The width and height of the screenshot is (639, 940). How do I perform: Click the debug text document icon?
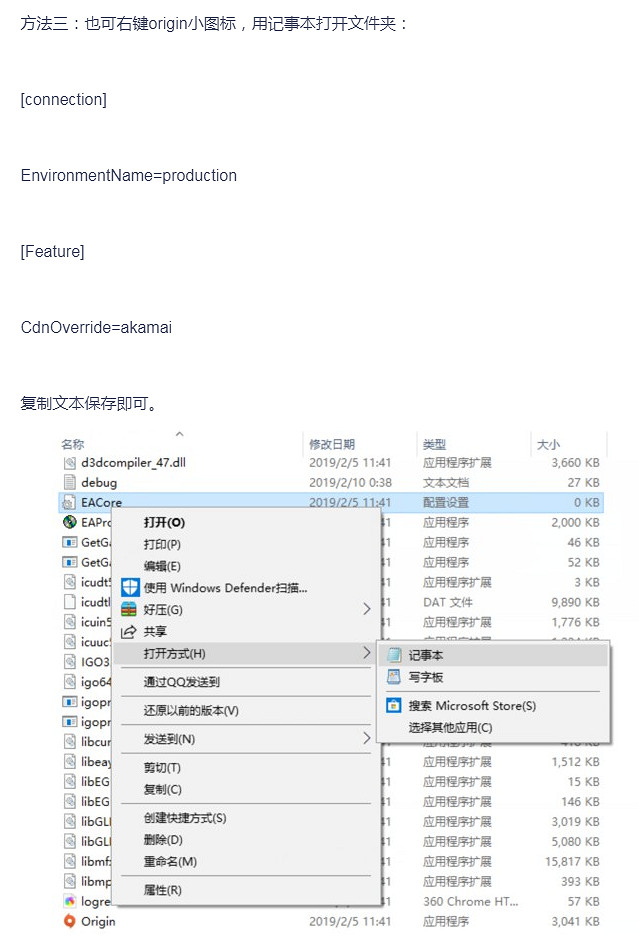[x=69, y=483]
